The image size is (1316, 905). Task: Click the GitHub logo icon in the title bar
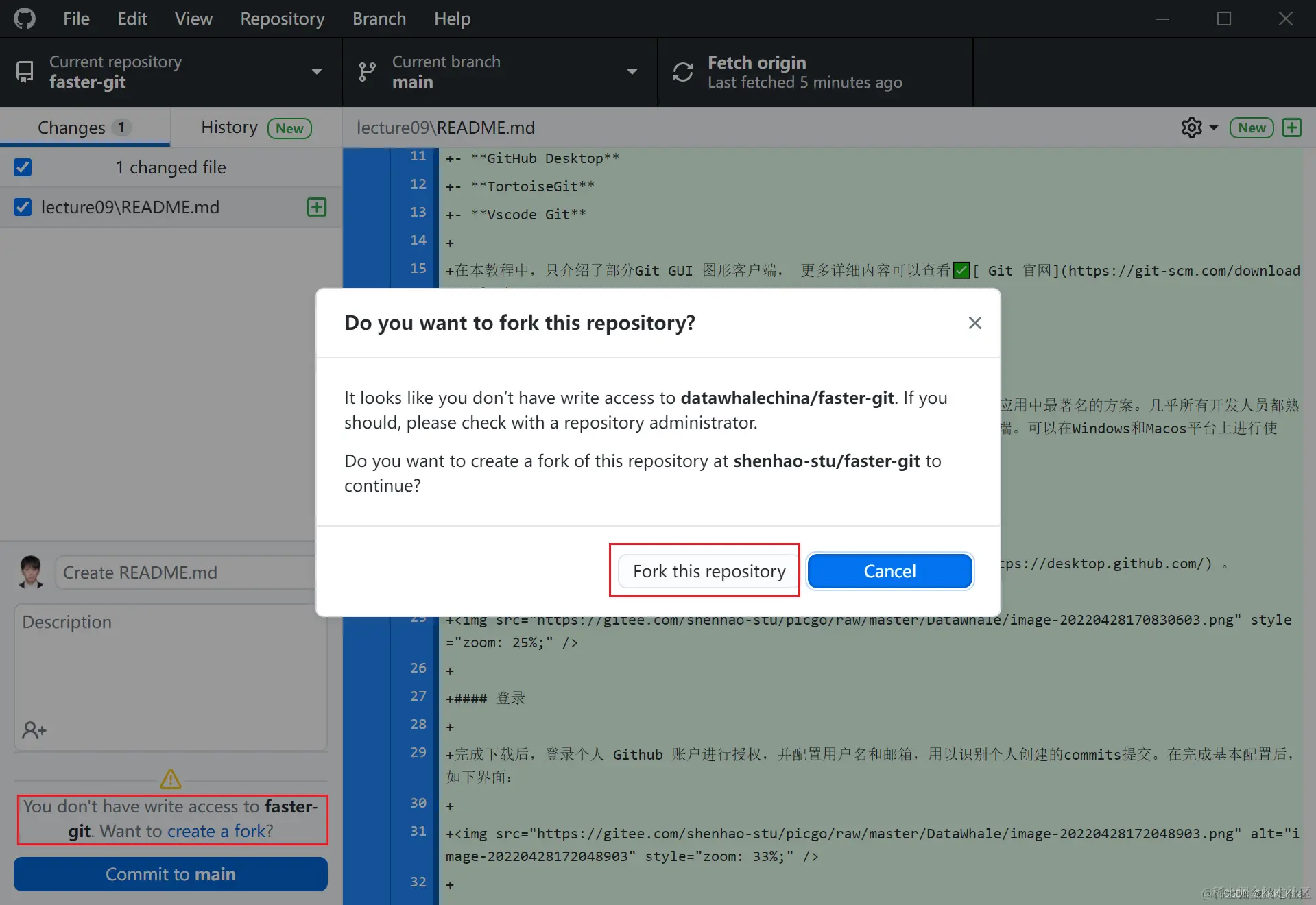pyautogui.click(x=25, y=19)
